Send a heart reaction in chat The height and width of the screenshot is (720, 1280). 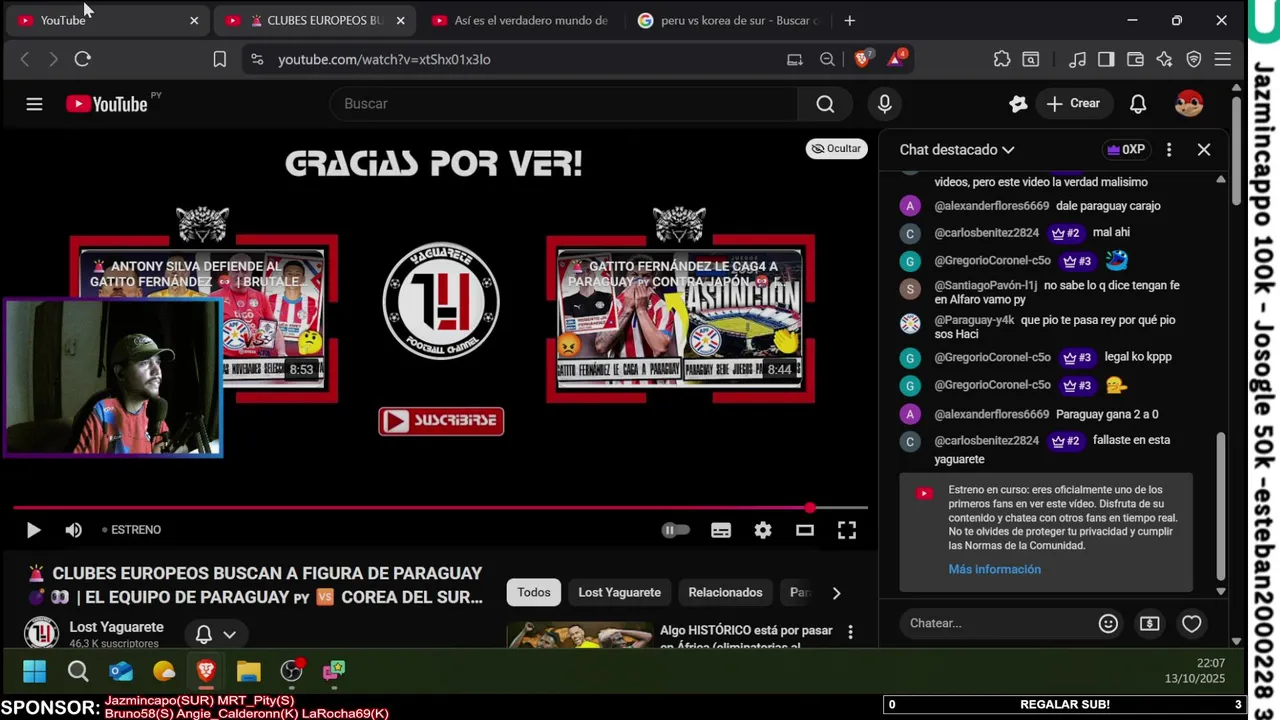[x=1192, y=623]
